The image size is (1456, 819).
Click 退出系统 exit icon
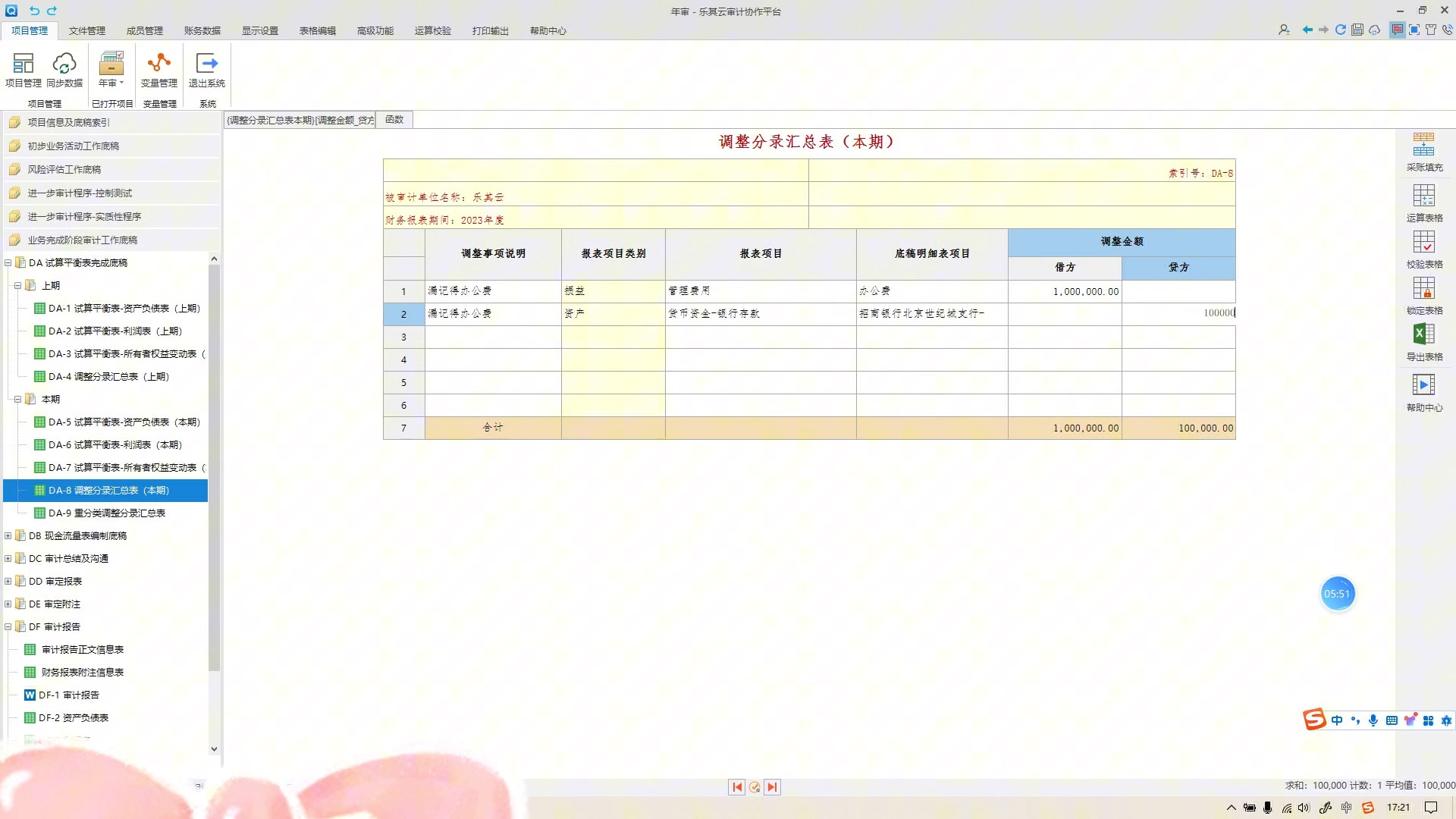tap(206, 64)
